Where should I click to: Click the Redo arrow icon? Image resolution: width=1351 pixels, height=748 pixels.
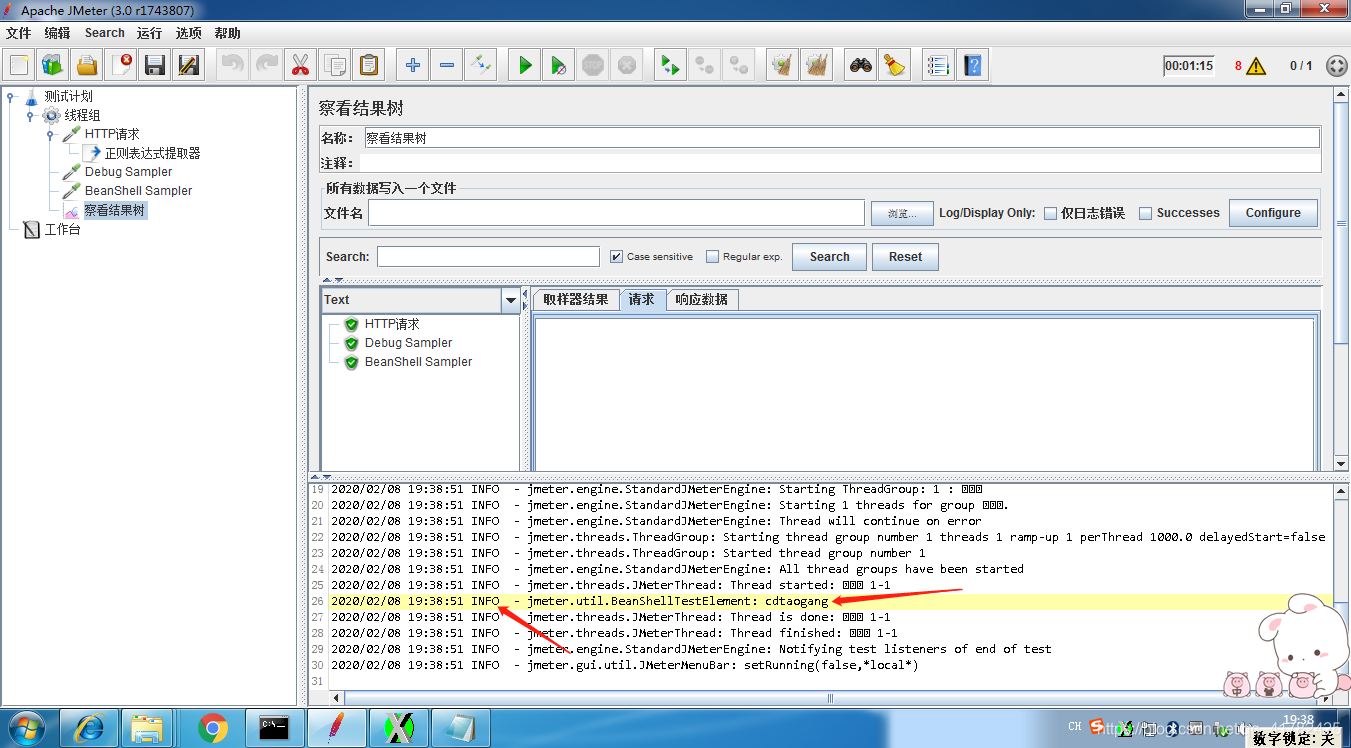[267, 65]
